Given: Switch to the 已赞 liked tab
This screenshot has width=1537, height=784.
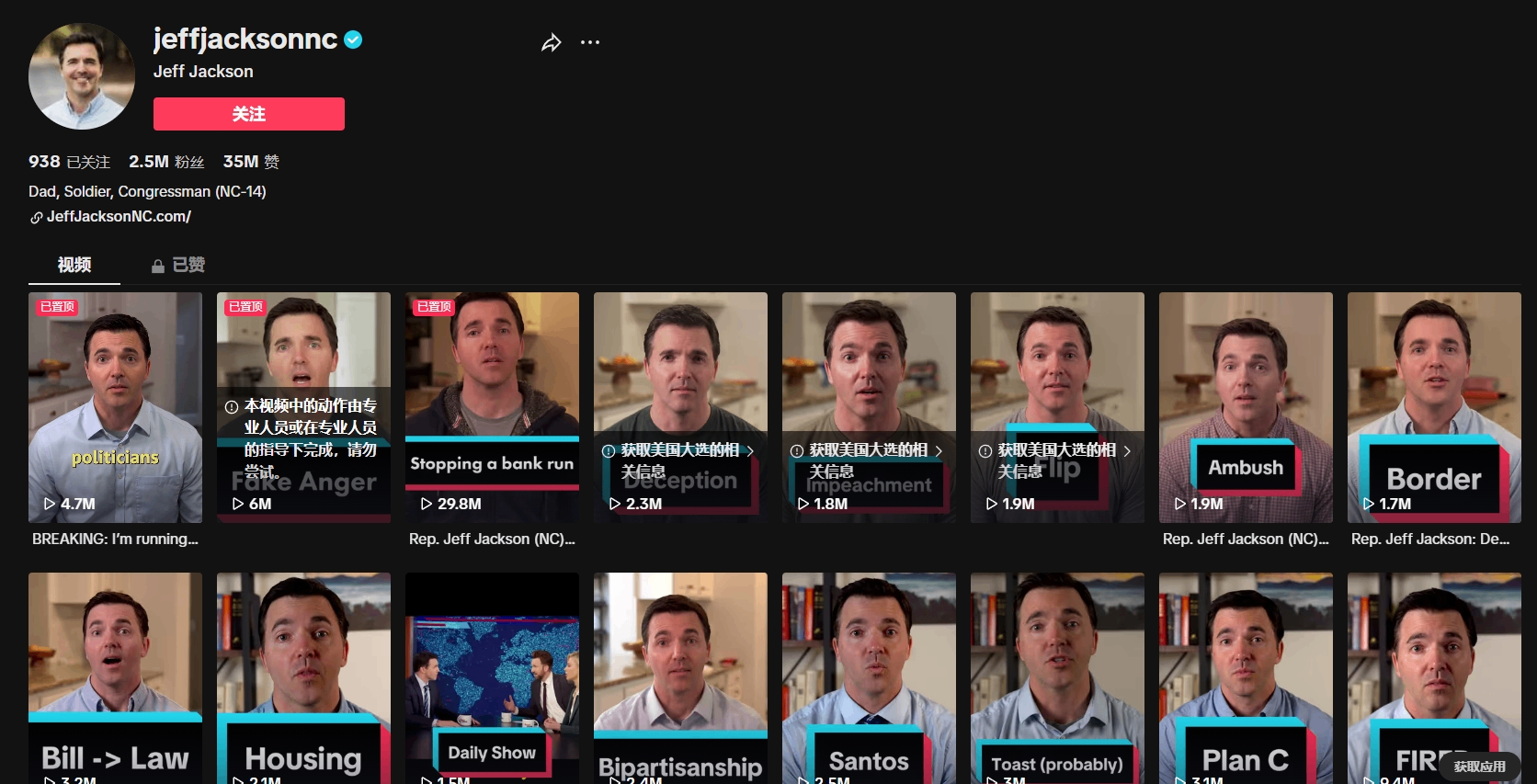Looking at the screenshot, I should pyautogui.click(x=178, y=265).
